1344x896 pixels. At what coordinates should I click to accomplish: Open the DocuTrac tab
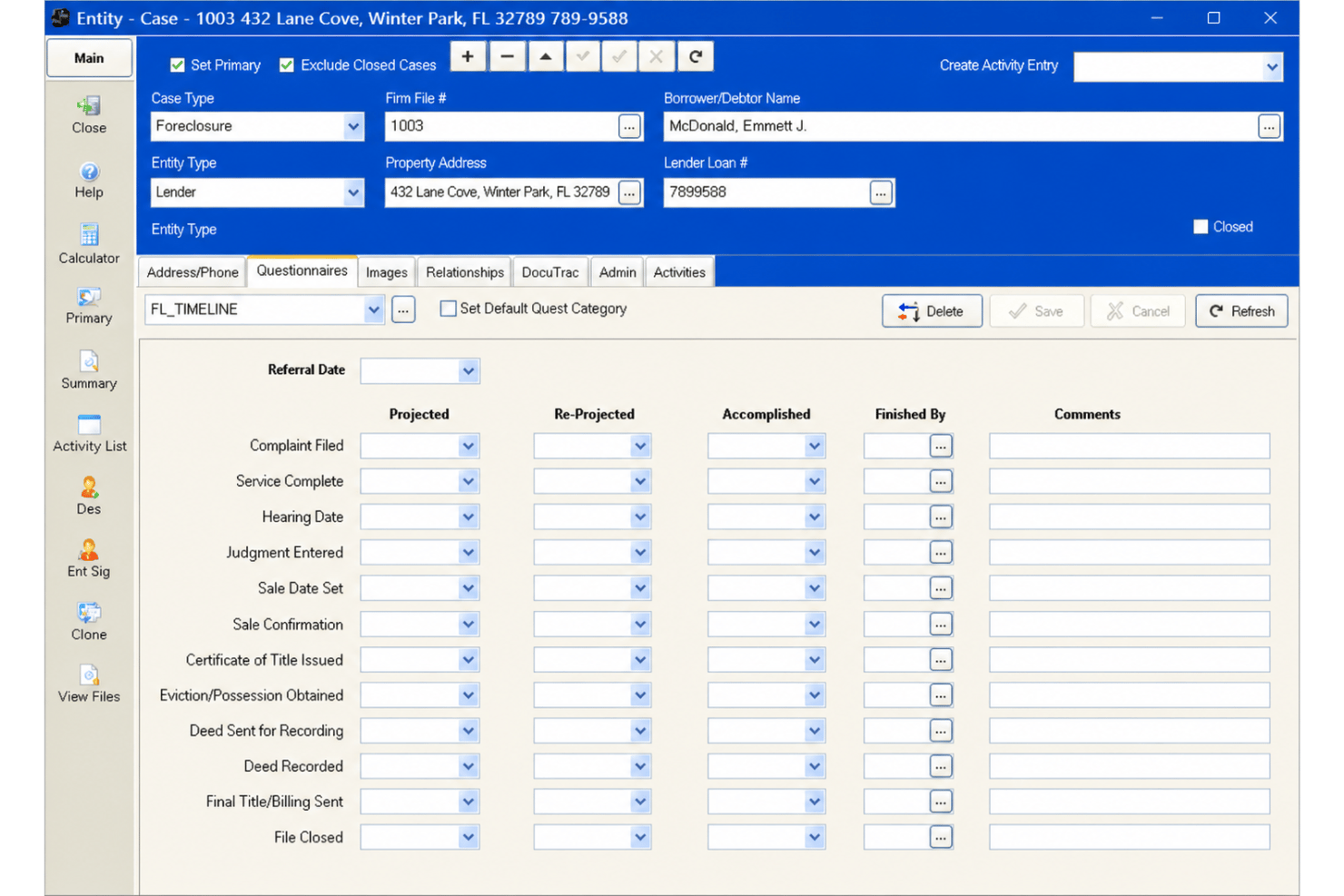click(550, 272)
